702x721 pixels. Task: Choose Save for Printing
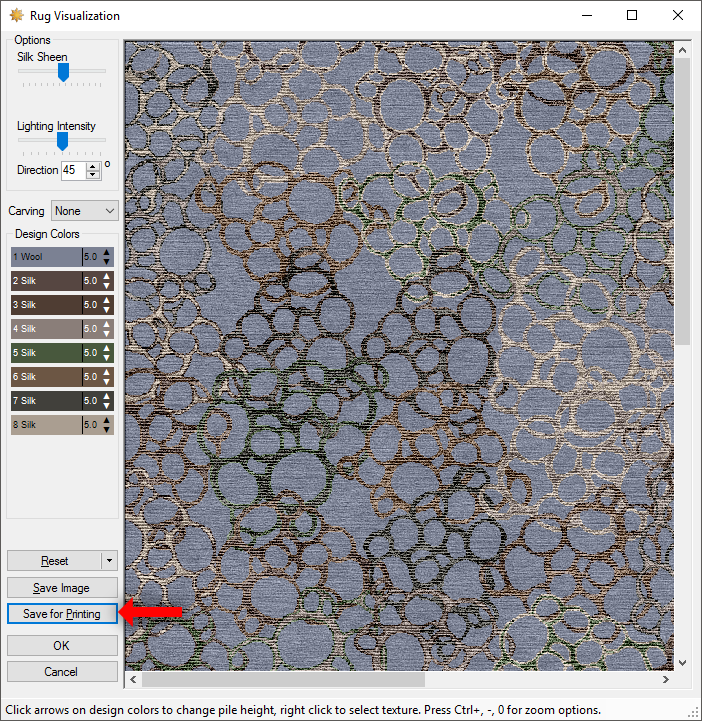(x=62, y=614)
